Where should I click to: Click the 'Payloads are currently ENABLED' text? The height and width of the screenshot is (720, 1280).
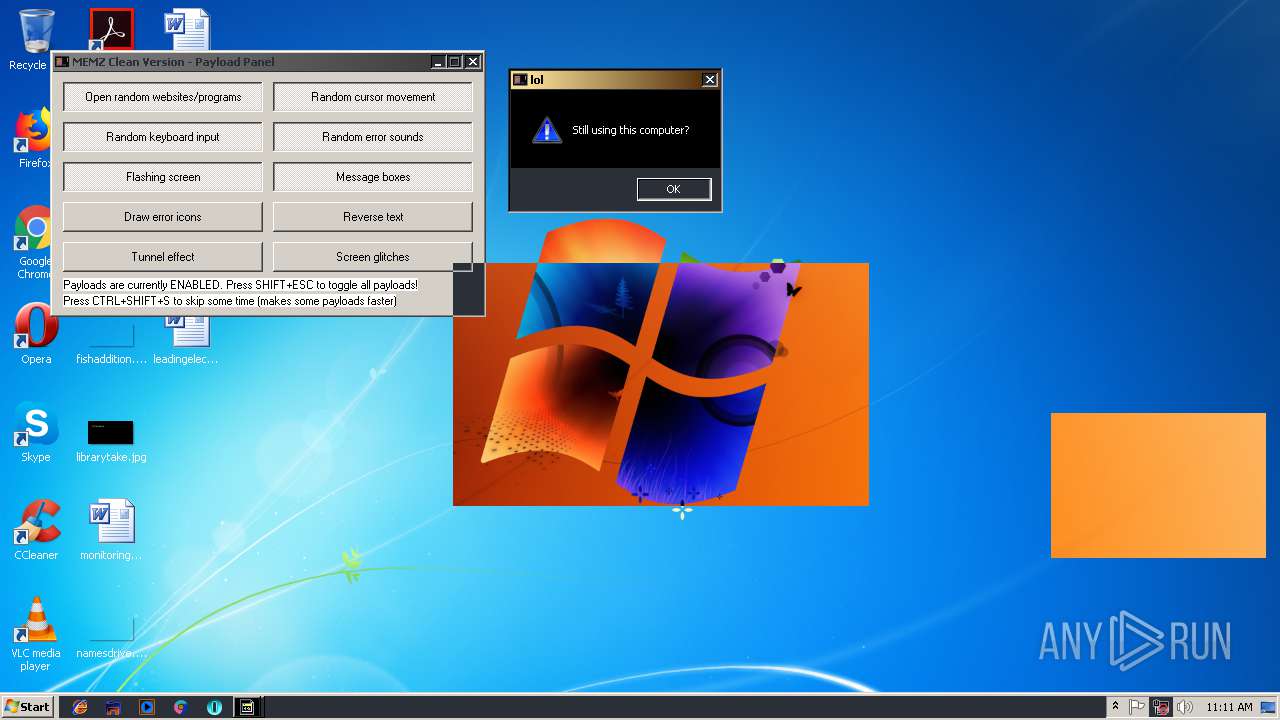[x=240, y=285]
